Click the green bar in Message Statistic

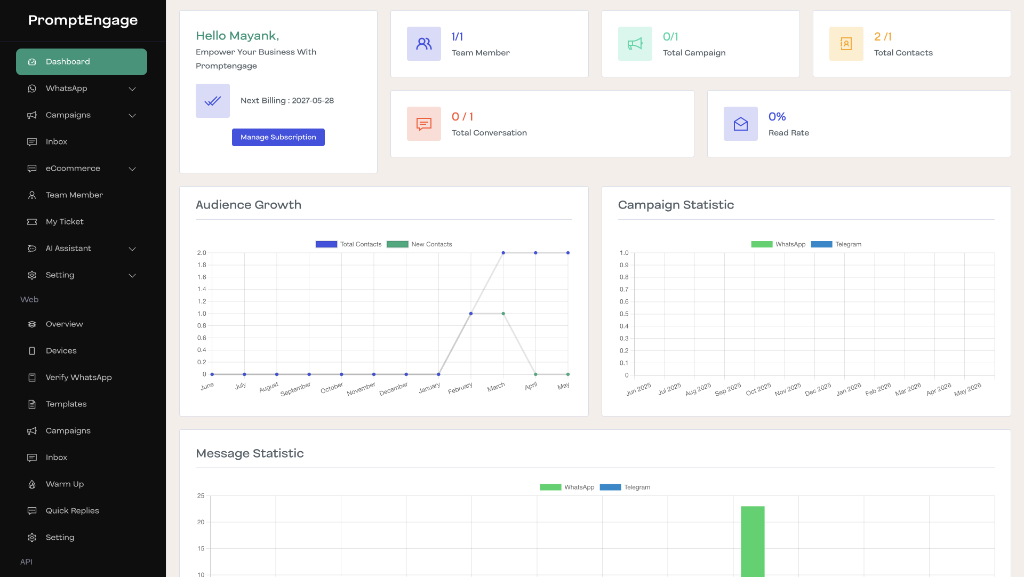(x=752, y=541)
